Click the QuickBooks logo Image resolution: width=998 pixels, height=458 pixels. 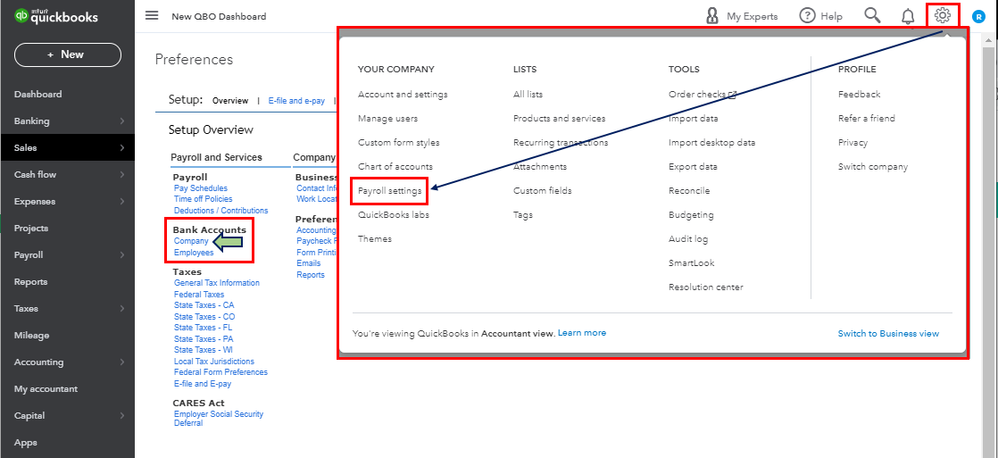click(x=56, y=17)
